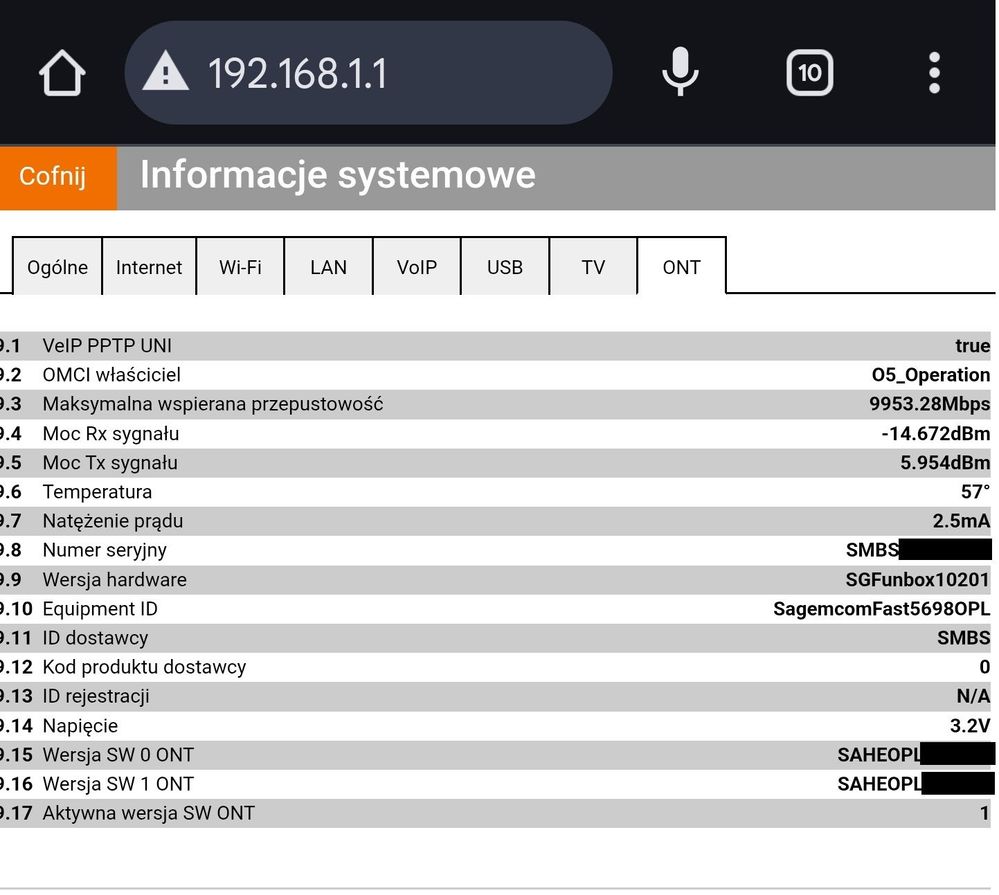Select the Wi-Fi tab
999x895 pixels.
coord(241,266)
